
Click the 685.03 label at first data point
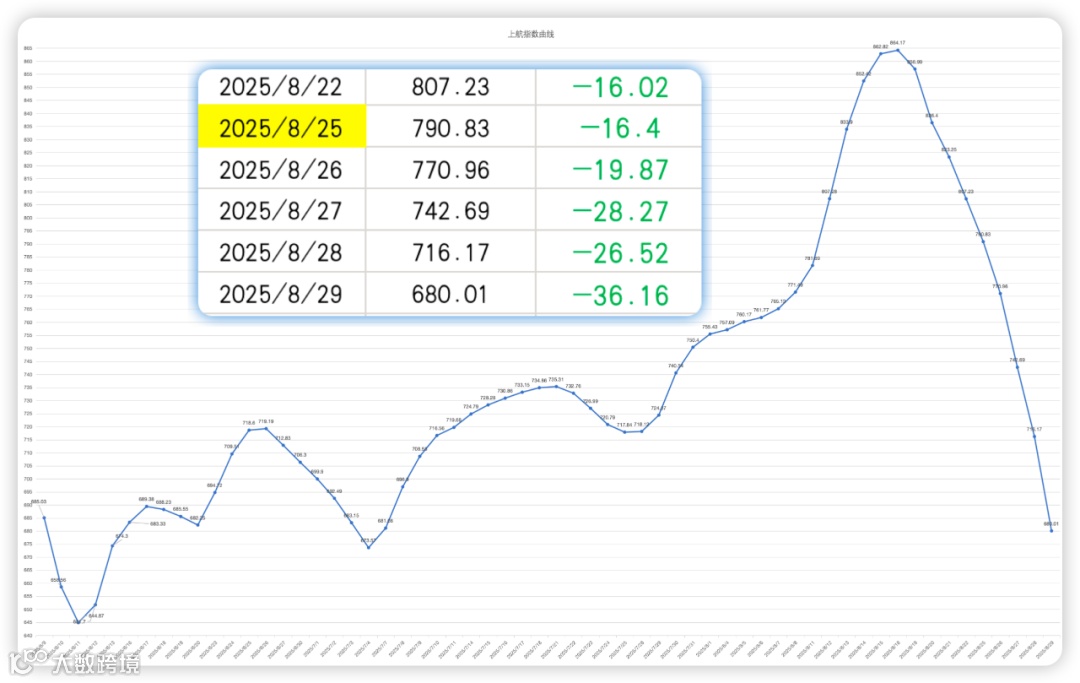(x=39, y=501)
